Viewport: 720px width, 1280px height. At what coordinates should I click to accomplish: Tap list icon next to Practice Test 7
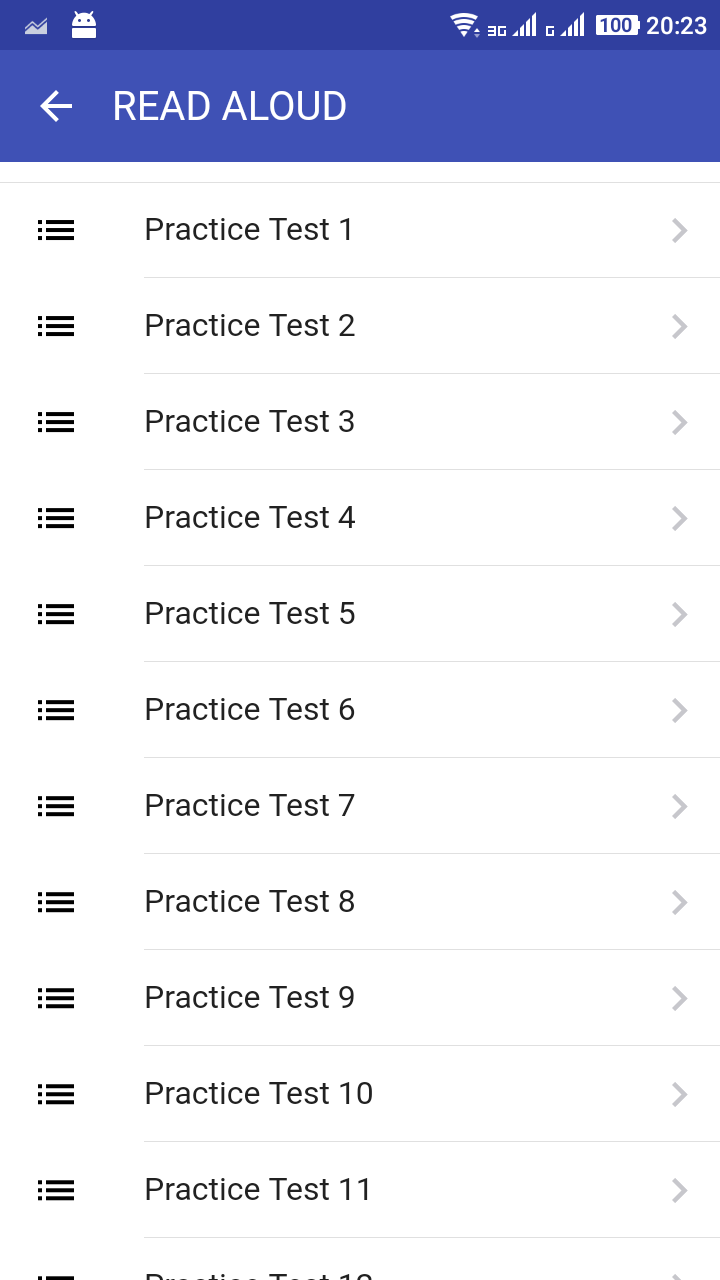click(56, 806)
